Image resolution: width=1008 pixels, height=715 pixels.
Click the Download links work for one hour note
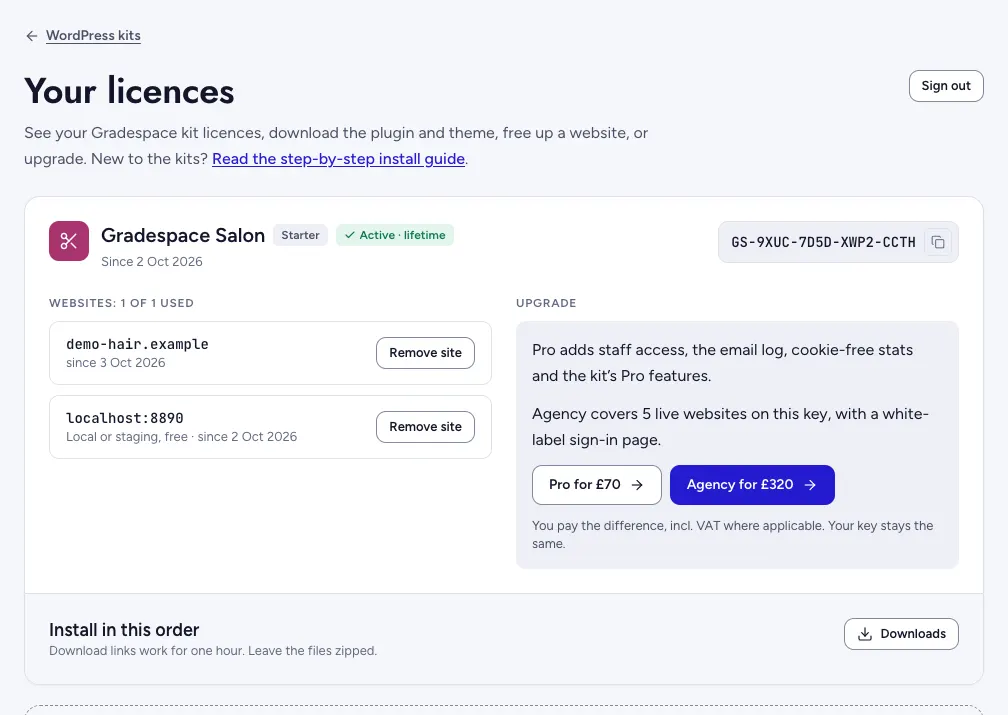[213, 651]
